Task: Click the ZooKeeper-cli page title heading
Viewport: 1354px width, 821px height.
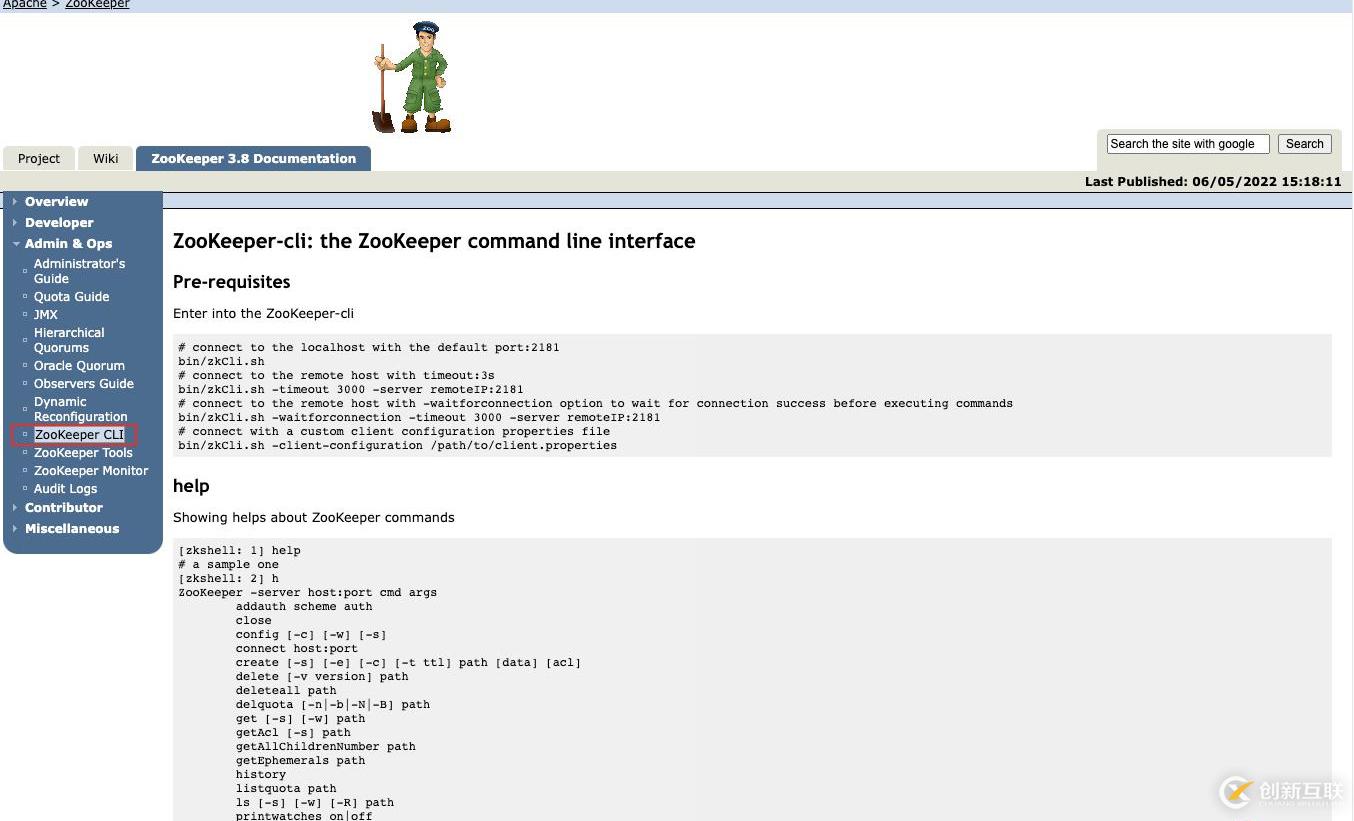Action: [x=434, y=241]
